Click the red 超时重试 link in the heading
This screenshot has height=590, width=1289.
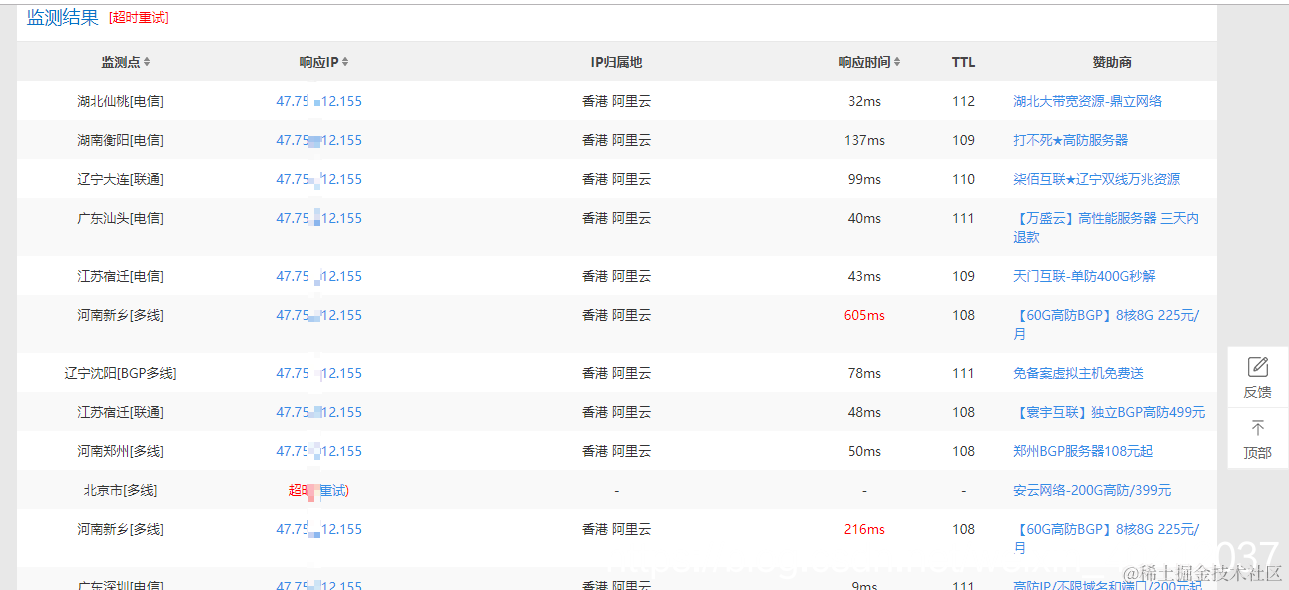tap(139, 18)
